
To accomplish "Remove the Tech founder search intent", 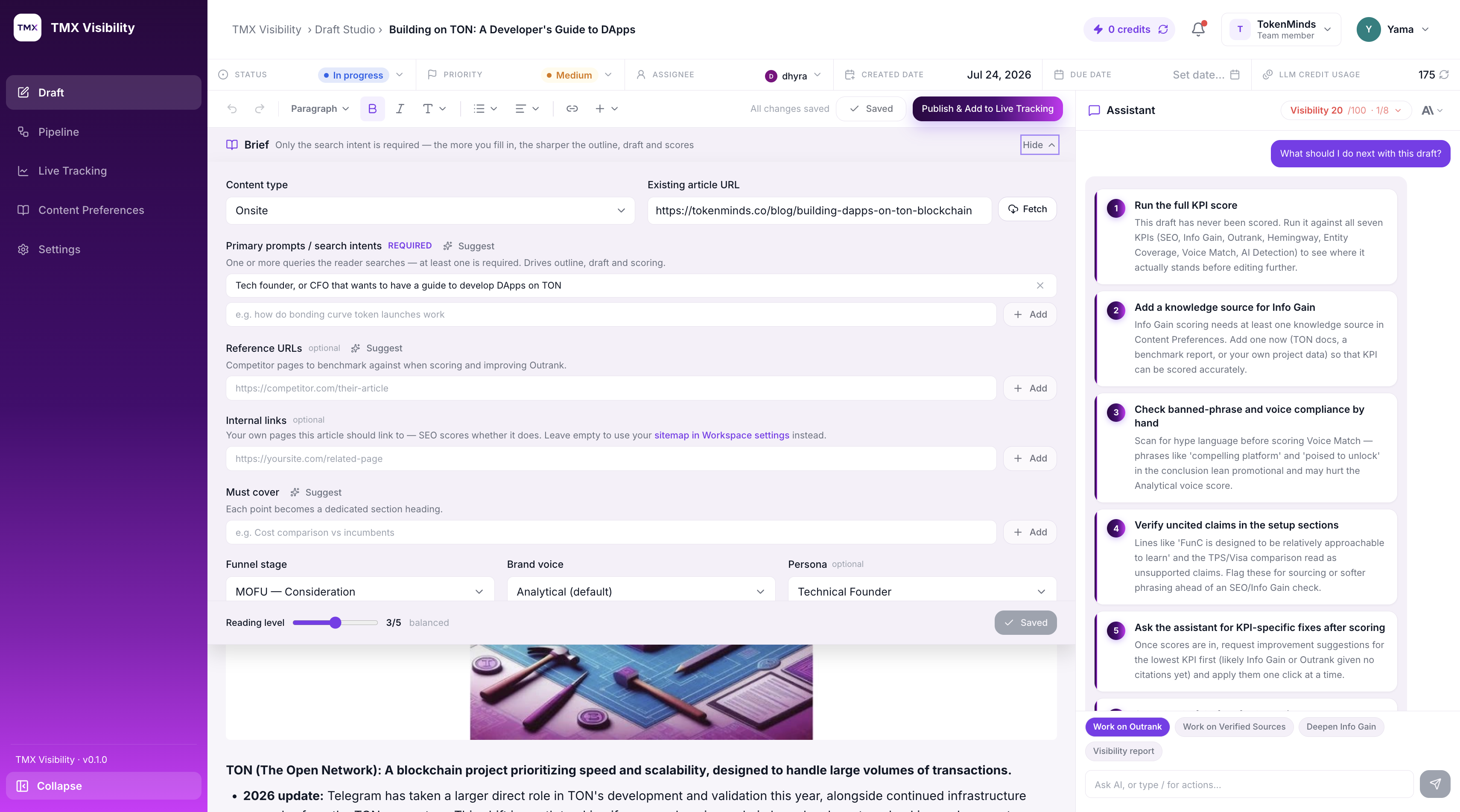I will pyautogui.click(x=1040, y=286).
